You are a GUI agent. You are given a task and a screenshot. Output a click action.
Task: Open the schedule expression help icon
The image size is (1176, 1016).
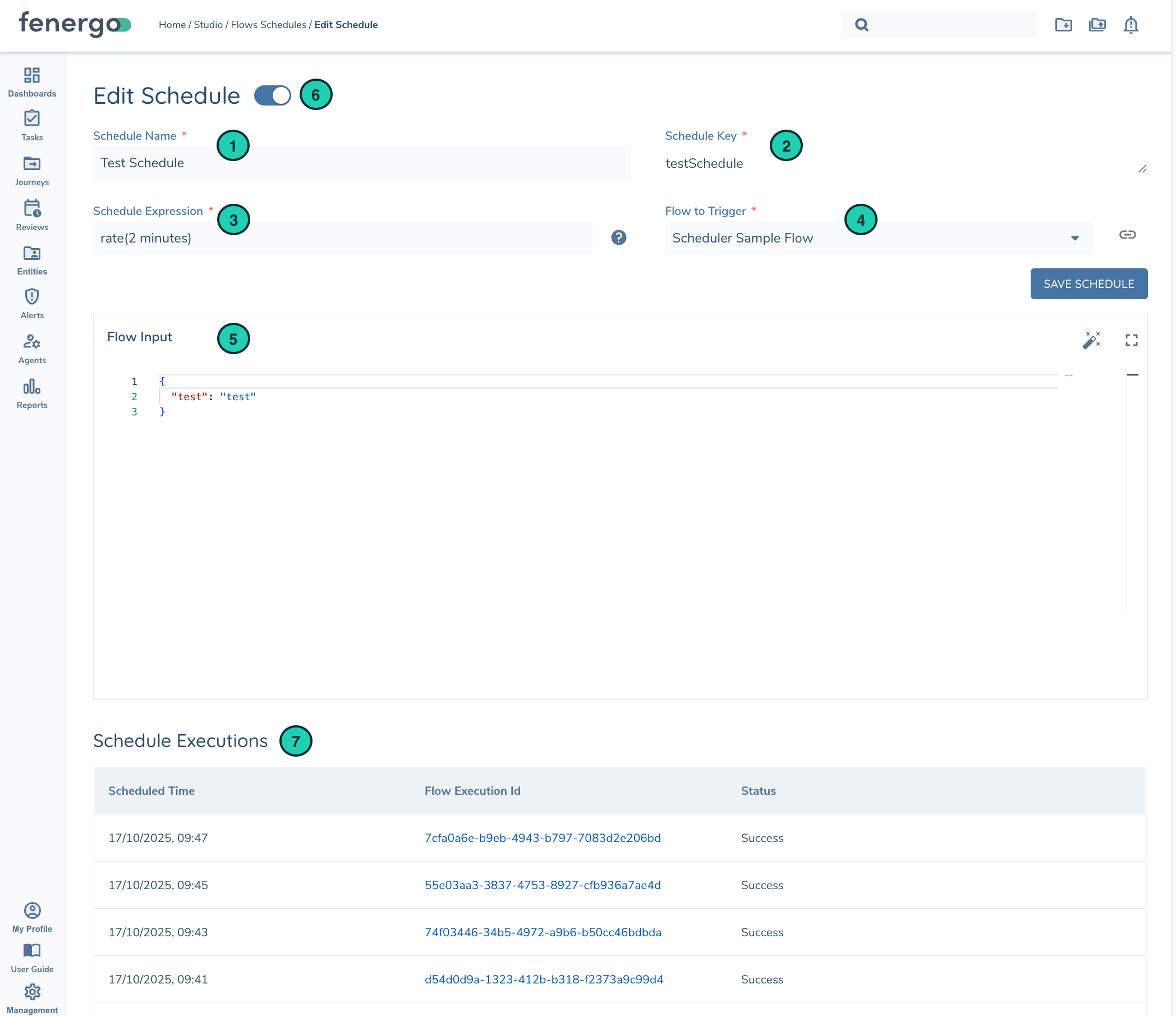point(618,237)
